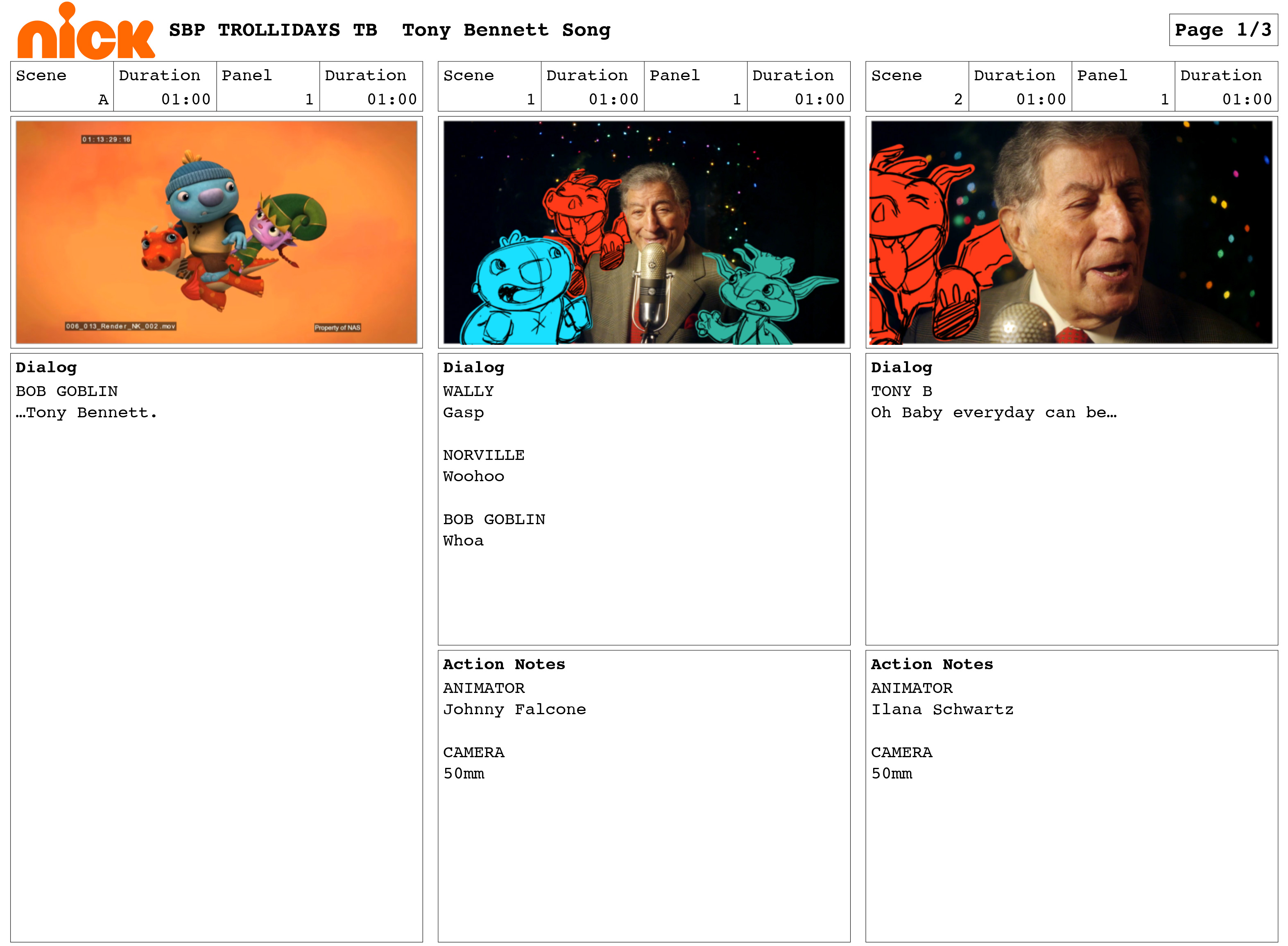Image resolution: width=1288 pixels, height=946 pixels.
Task: Select the scene value 'A' cell
Action: coord(62,86)
